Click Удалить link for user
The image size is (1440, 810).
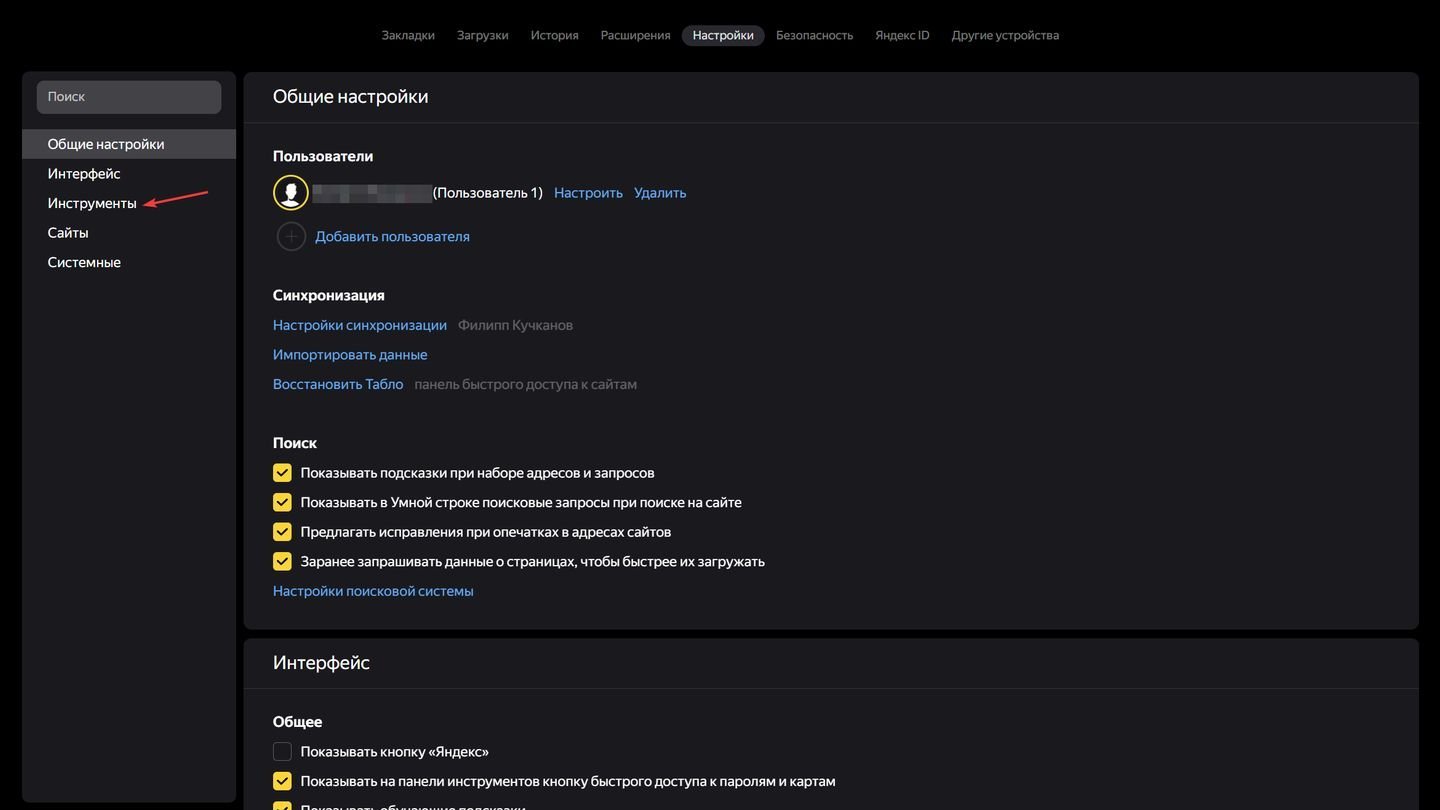[x=660, y=193]
